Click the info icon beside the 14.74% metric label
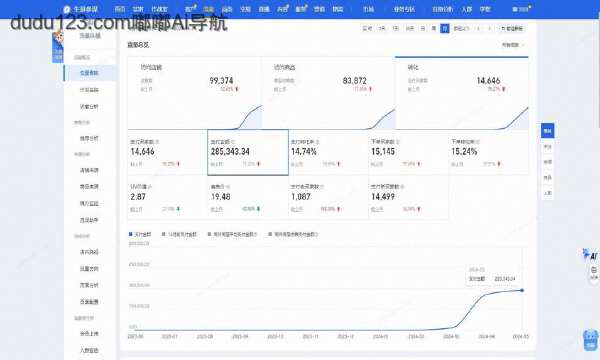 tap(317, 142)
